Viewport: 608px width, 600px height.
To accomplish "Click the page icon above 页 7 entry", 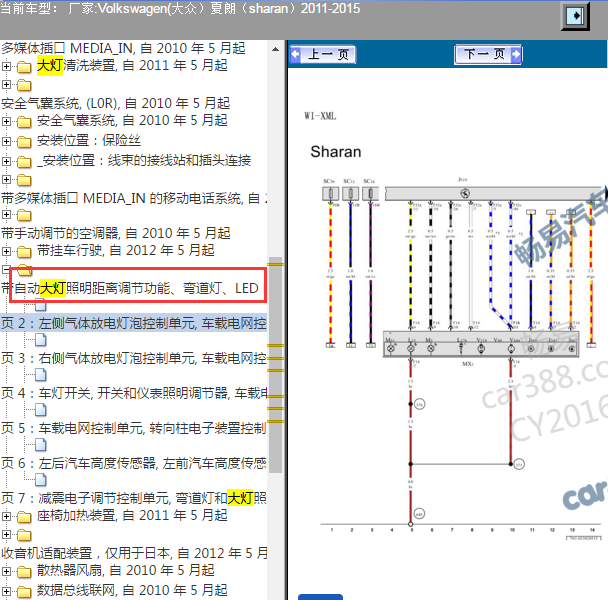I will [41, 480].
